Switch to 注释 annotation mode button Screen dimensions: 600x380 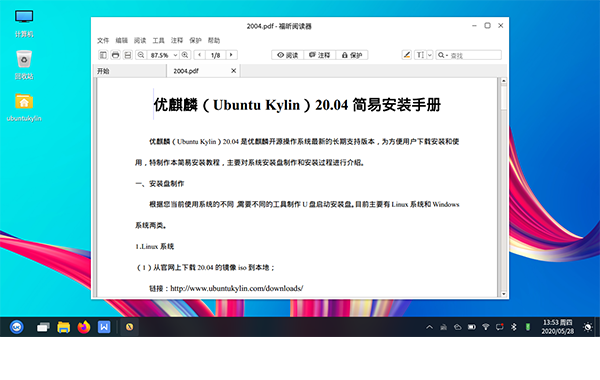(320, 55)
